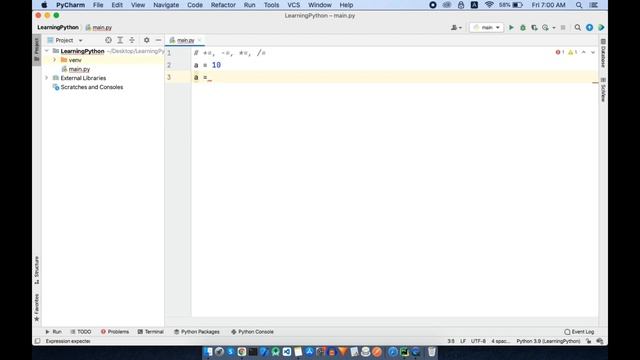The image size is (640, 360).
Task: Open the Terminal tool window
Action: [x=151, y=331]
